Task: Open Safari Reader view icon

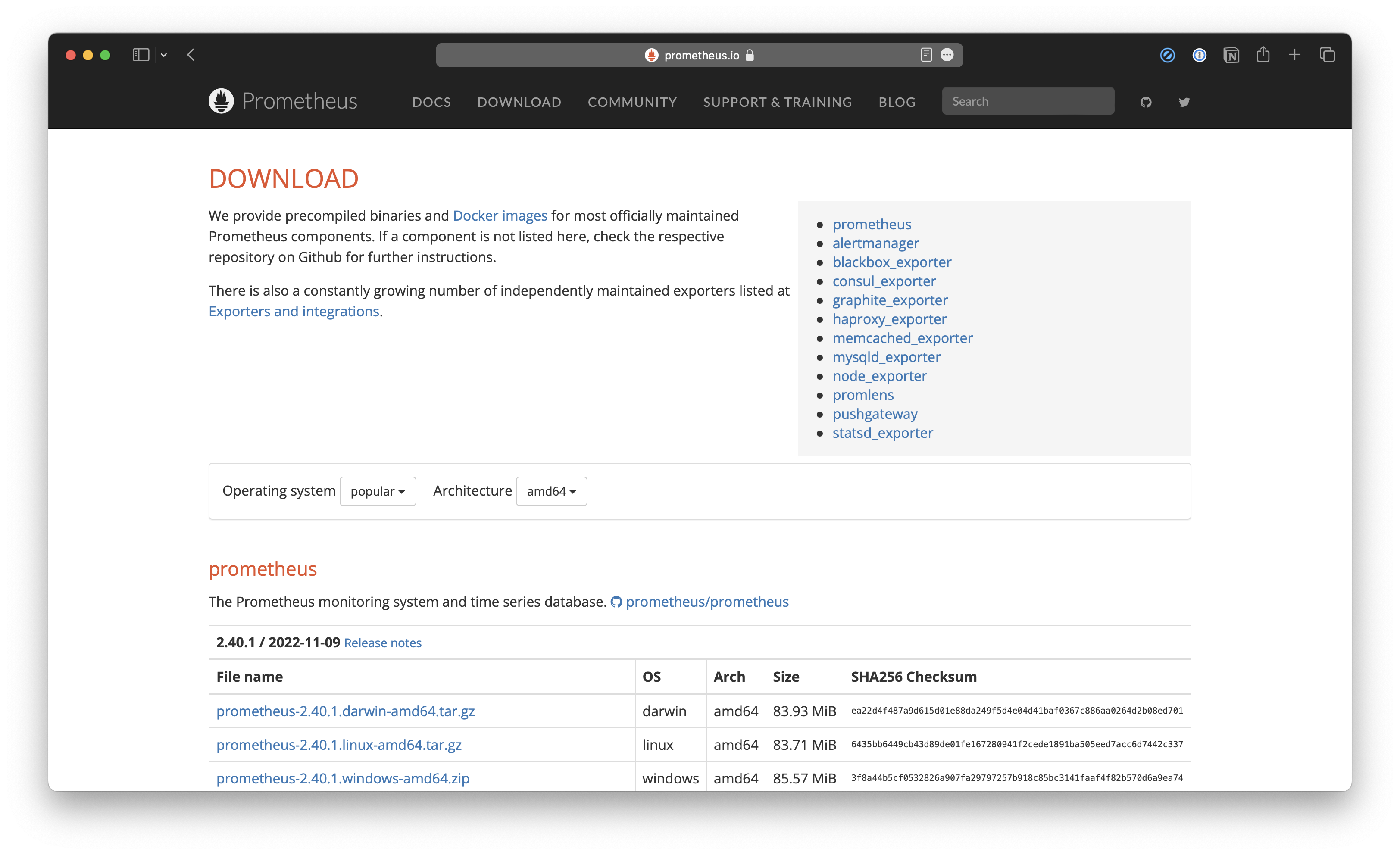Action: 925,55
